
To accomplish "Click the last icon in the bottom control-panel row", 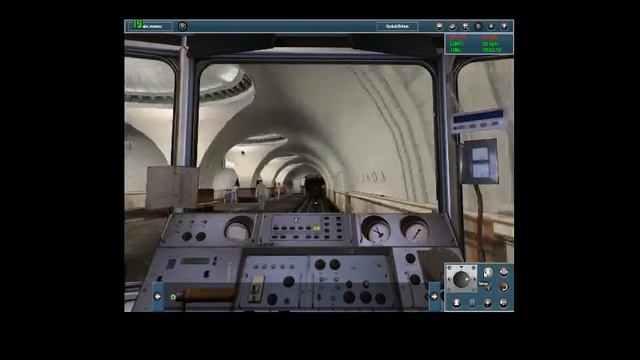I will coord(504,303).
